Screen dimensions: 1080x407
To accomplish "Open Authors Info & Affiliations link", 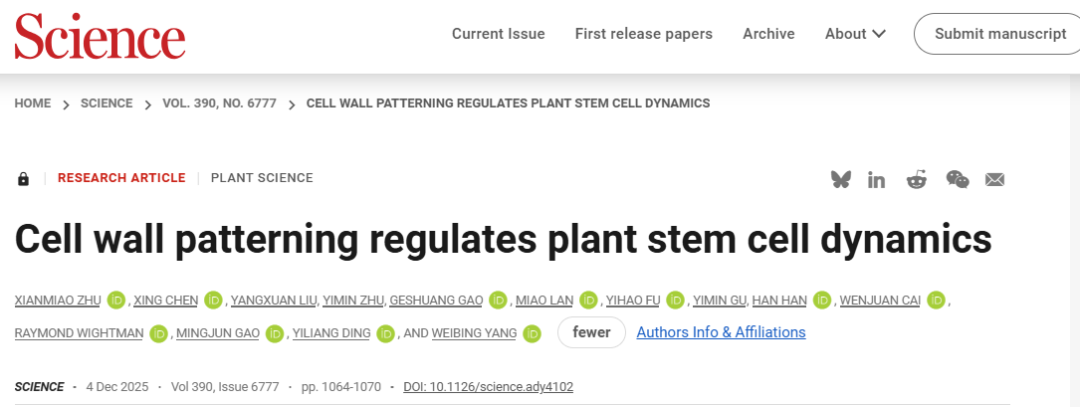I will pos(721,332).
